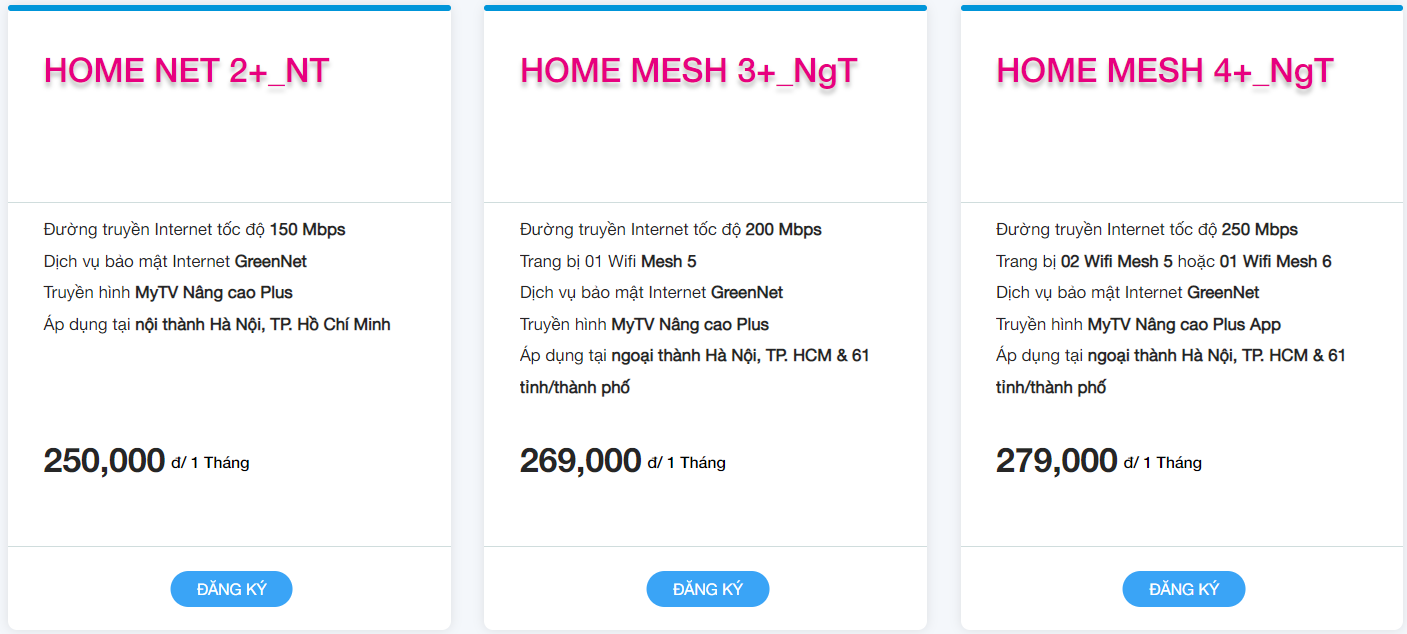Click GreenNet line in HOME MESH 4+_NgT card
This screenshot has height=634, width=1407.
tap(1127, 293)
